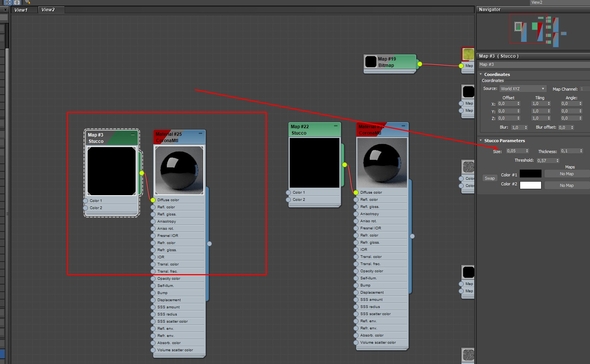Switch to the View1 tab

[x=21, y=10]
